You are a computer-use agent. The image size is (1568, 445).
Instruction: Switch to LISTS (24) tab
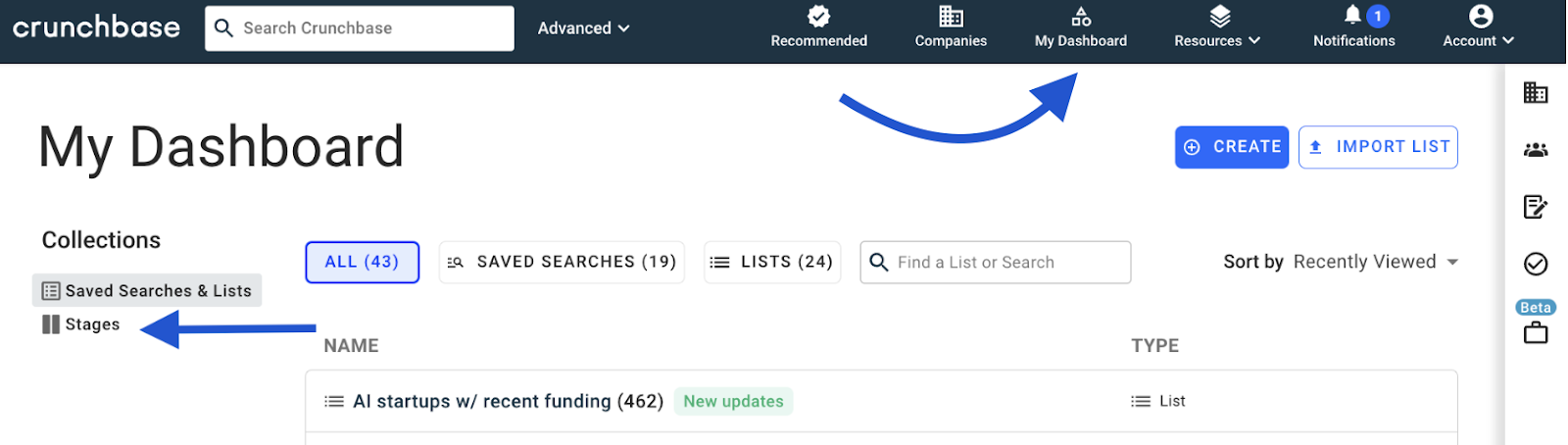(x=772, y=262)
